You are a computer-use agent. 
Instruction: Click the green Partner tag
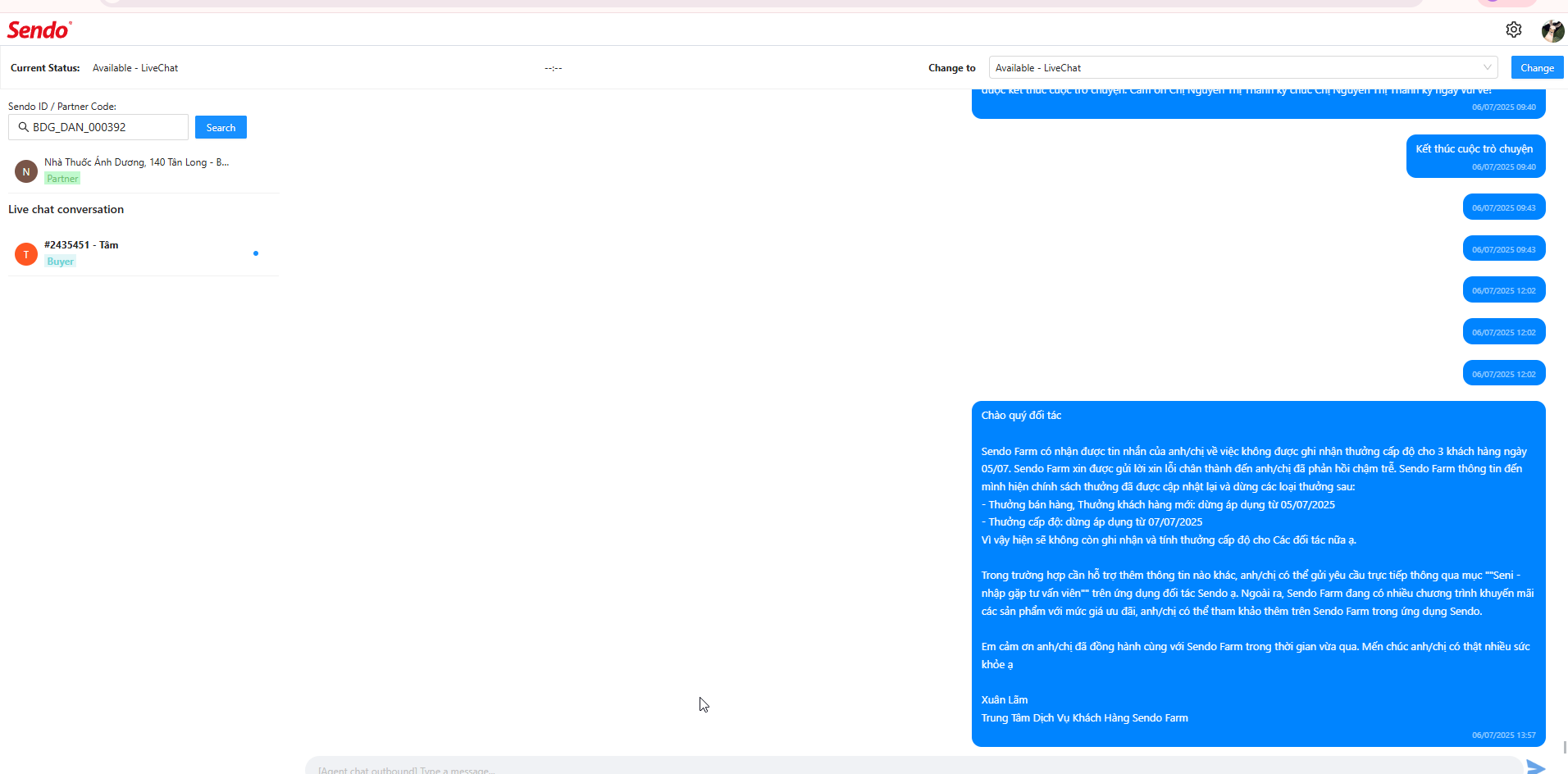coord(62,179)
